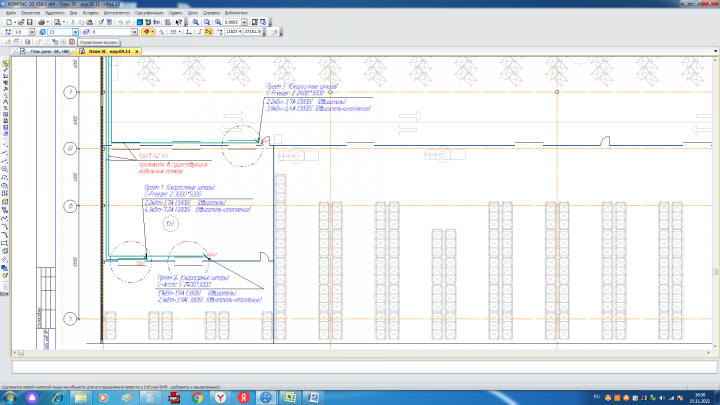Select the Arc tool in left toolbar
The width and height of the screenshot is (720, 405).
pos(6,178)
